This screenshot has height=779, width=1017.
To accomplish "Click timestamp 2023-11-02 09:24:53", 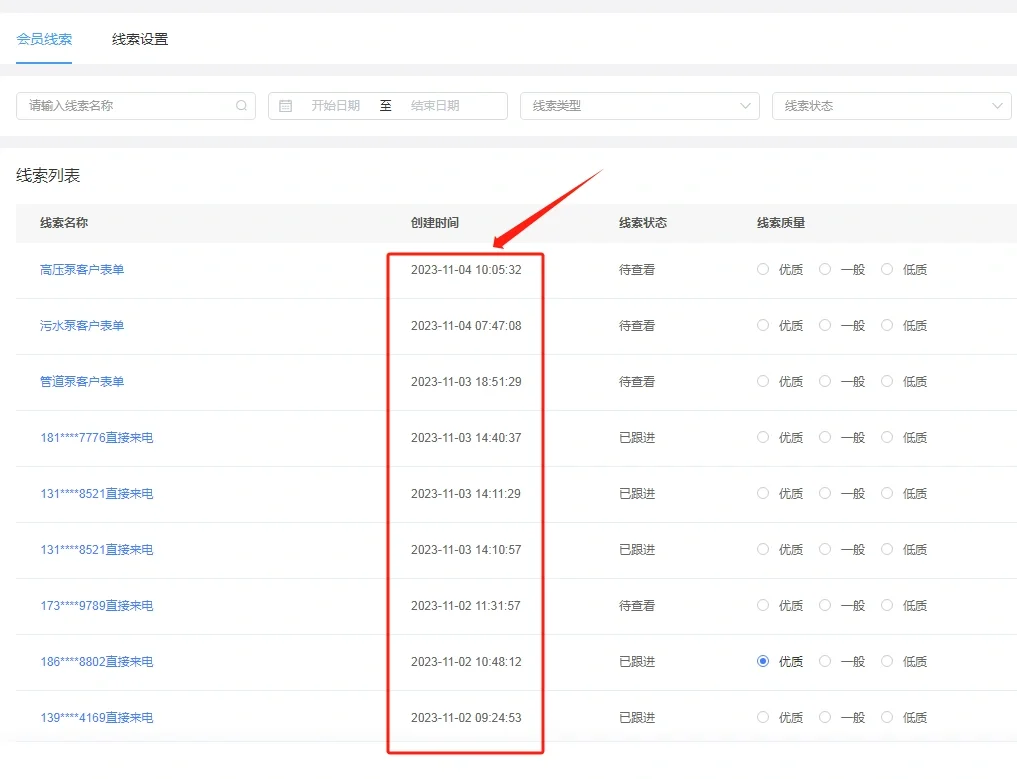I will point(466,717).
